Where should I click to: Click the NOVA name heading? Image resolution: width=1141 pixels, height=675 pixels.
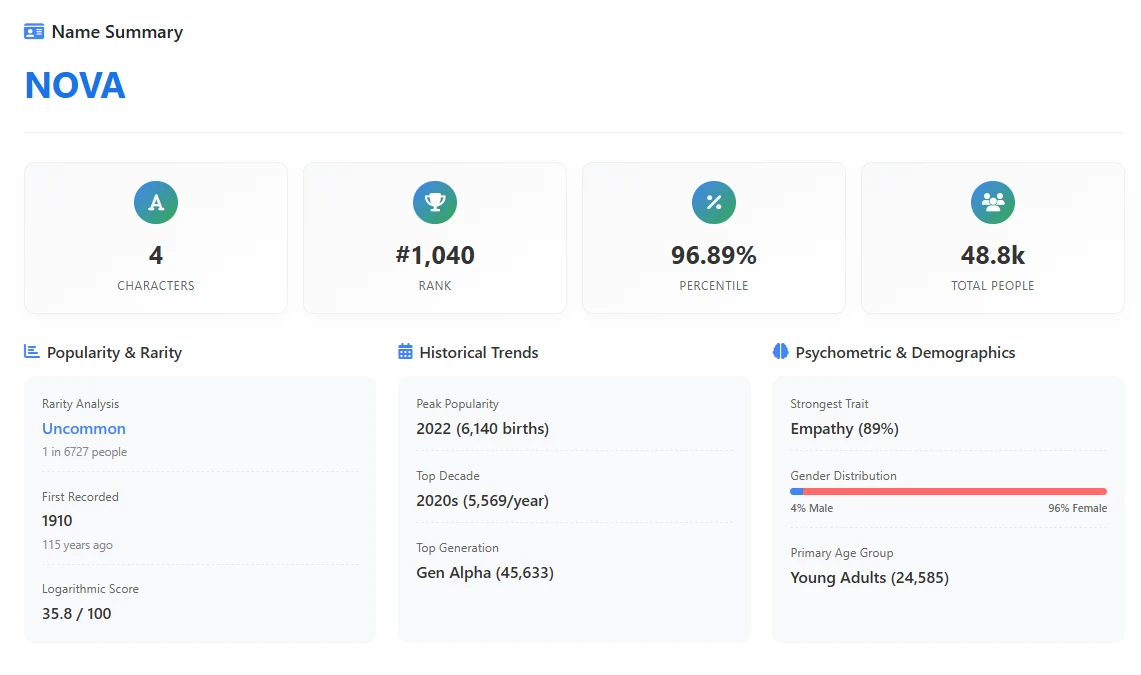pyautogui.click(x=75, y=86)
